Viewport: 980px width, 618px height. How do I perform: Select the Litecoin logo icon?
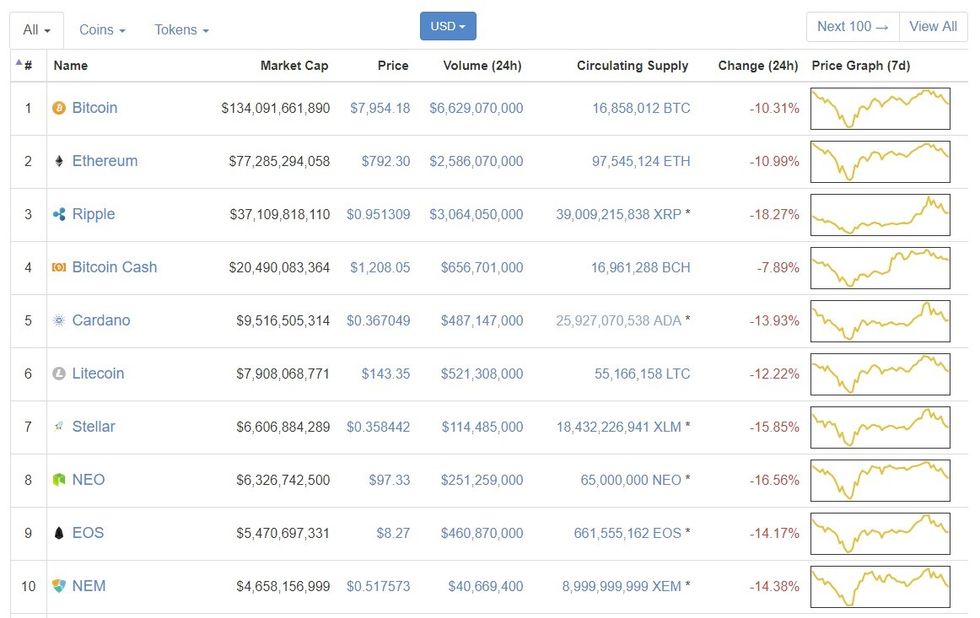coord(60,373)
